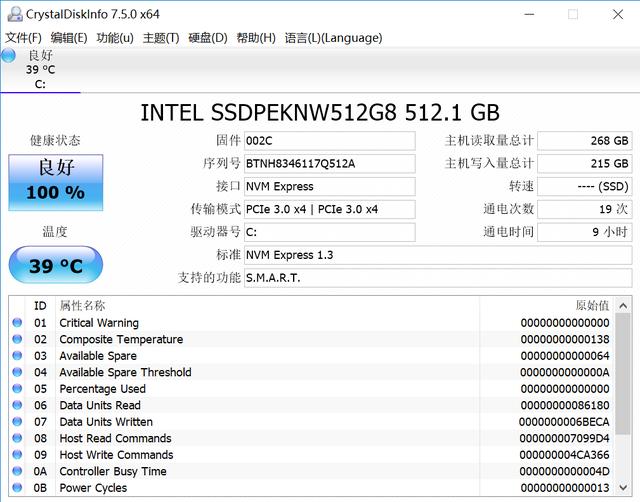Click the scroll down arrow of attribute list
640x502 pixels.
tap(623, 487)
